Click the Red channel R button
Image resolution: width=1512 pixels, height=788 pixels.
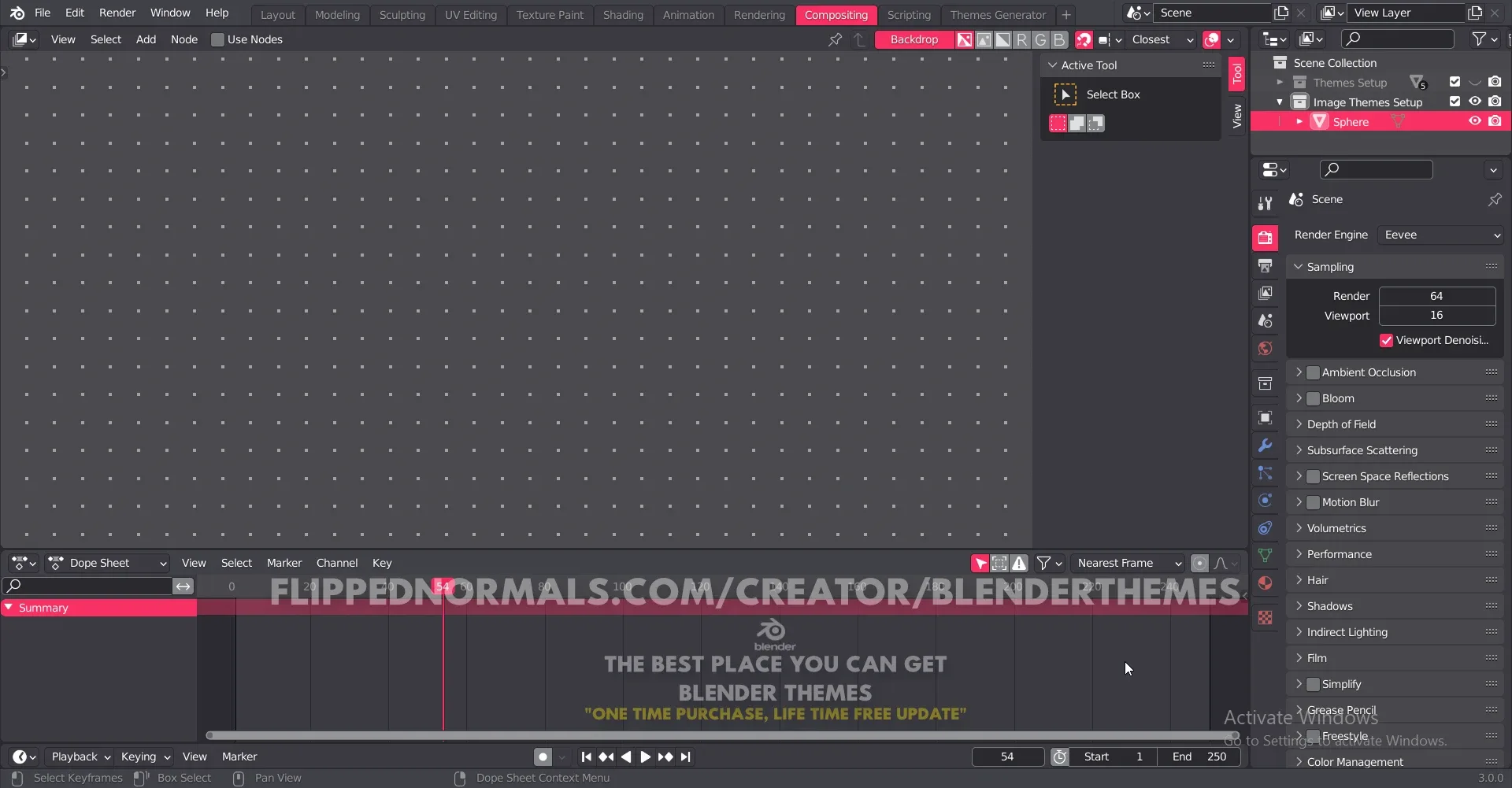pos(1021,39)
